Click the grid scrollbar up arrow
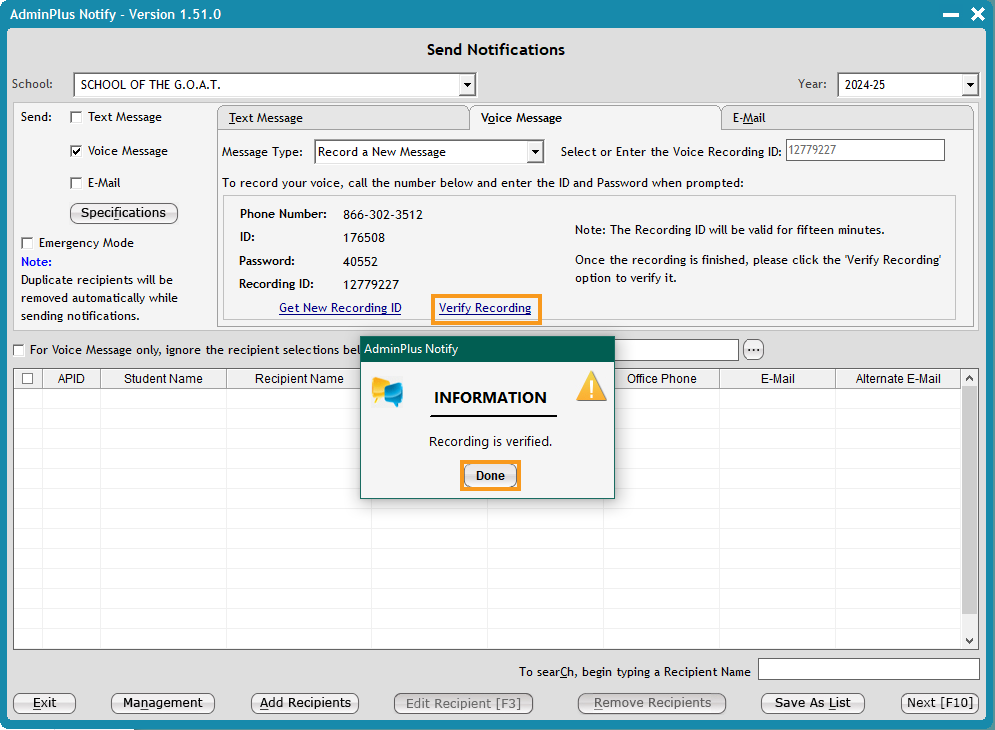Screen dimensions: 995x730 point(969,379)
